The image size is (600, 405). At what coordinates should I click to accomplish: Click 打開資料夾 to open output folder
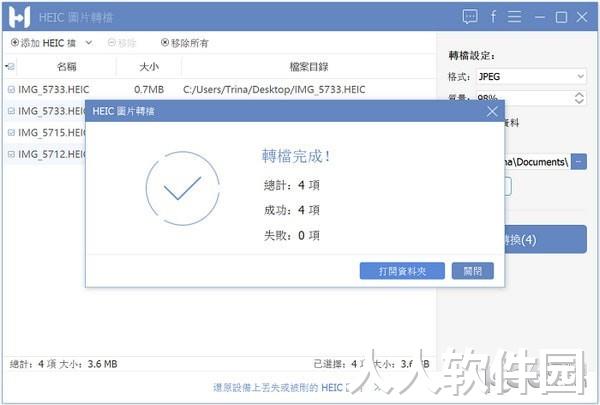[x=402, y=271]
